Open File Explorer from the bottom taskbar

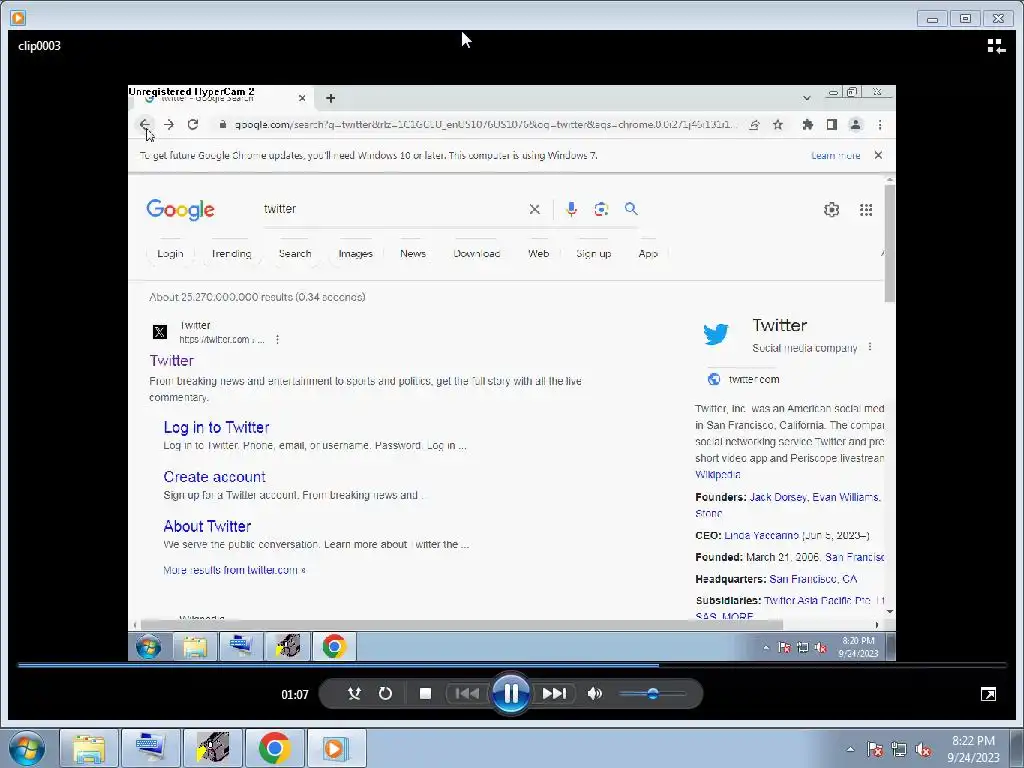pos(89,748)
